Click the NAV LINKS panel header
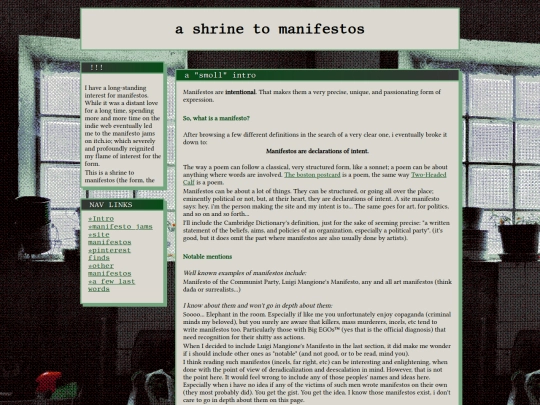Screen dimensions: 540x405 coord(122,205)
